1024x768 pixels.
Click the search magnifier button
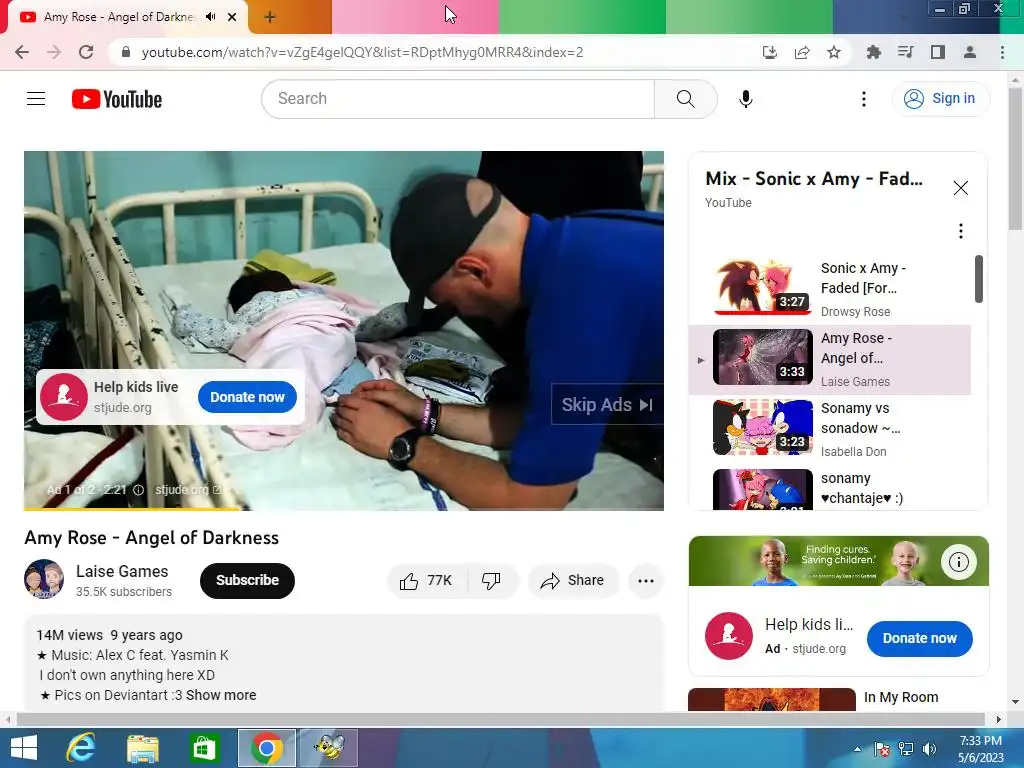[685, 99]
